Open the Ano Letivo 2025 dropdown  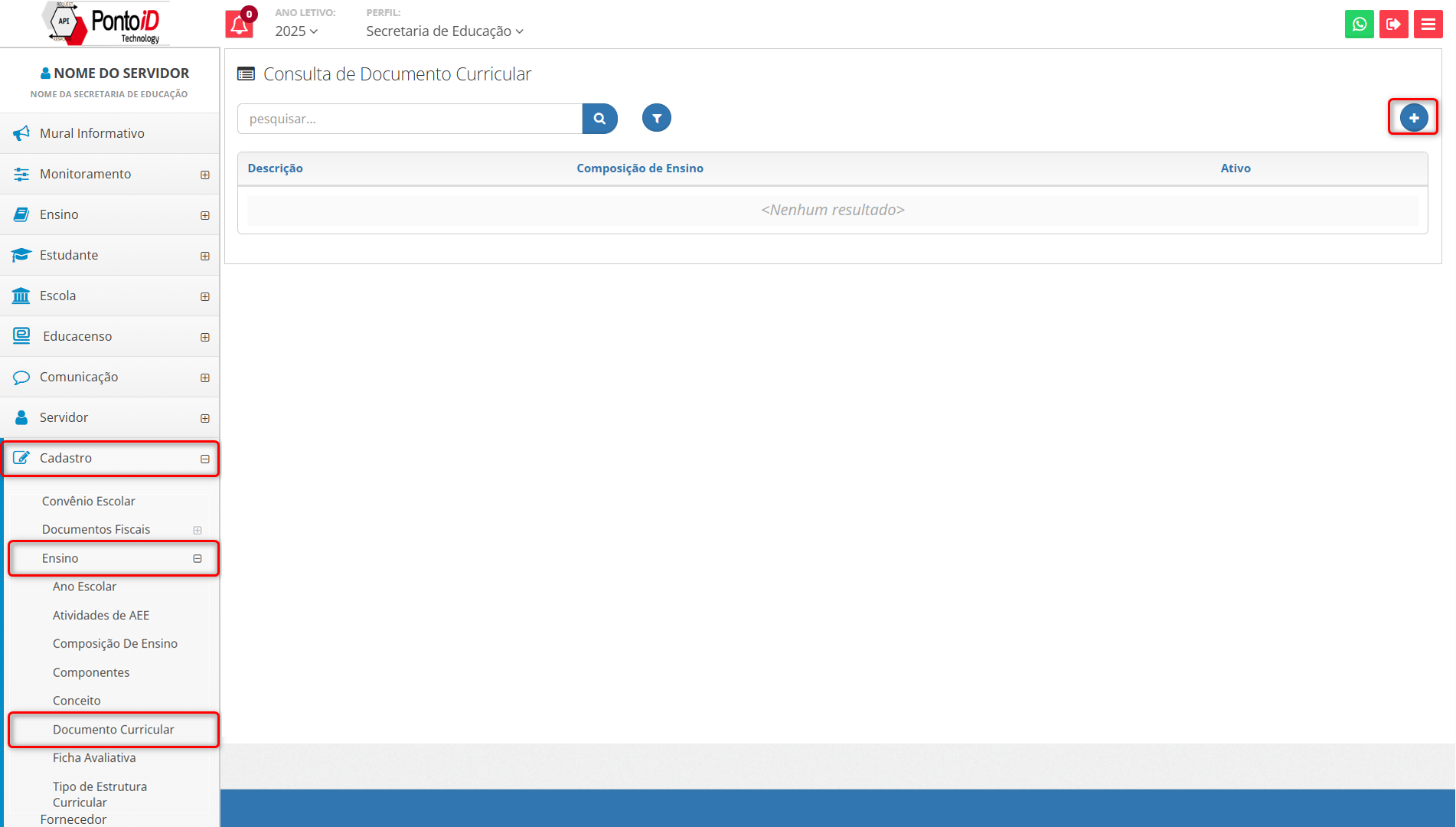(x=296, y=31)
